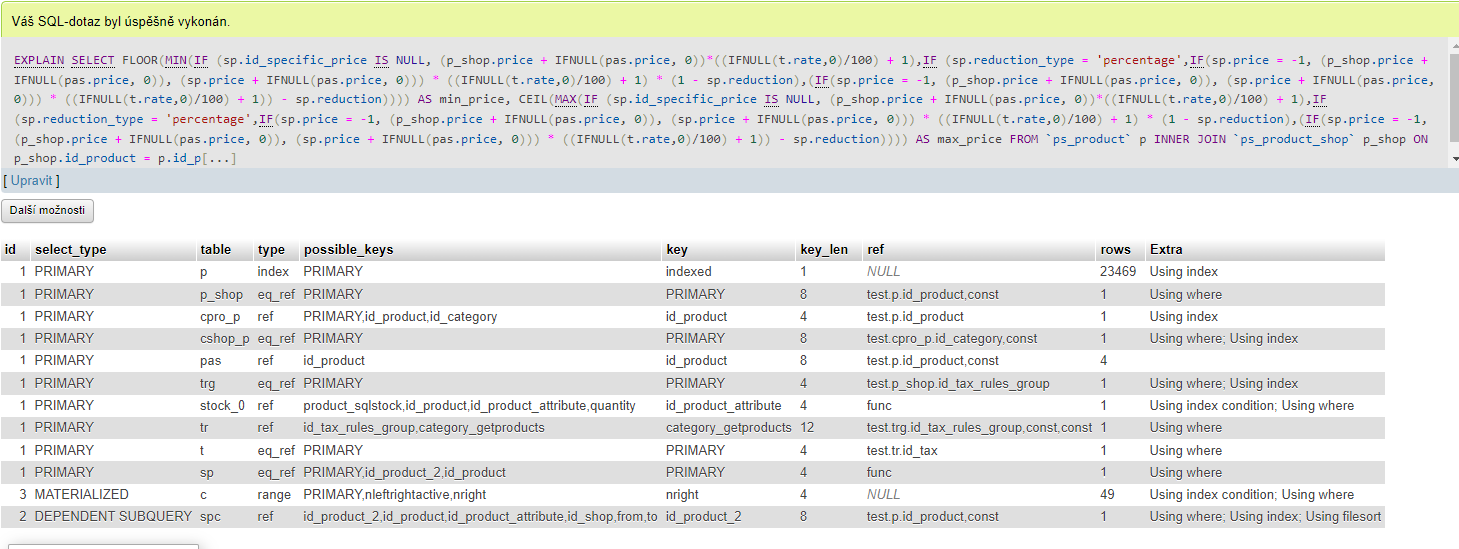Click the 'Using index; Using filesort' Extra cell
Viewport: 1459px width, 549px height.
1265,517
